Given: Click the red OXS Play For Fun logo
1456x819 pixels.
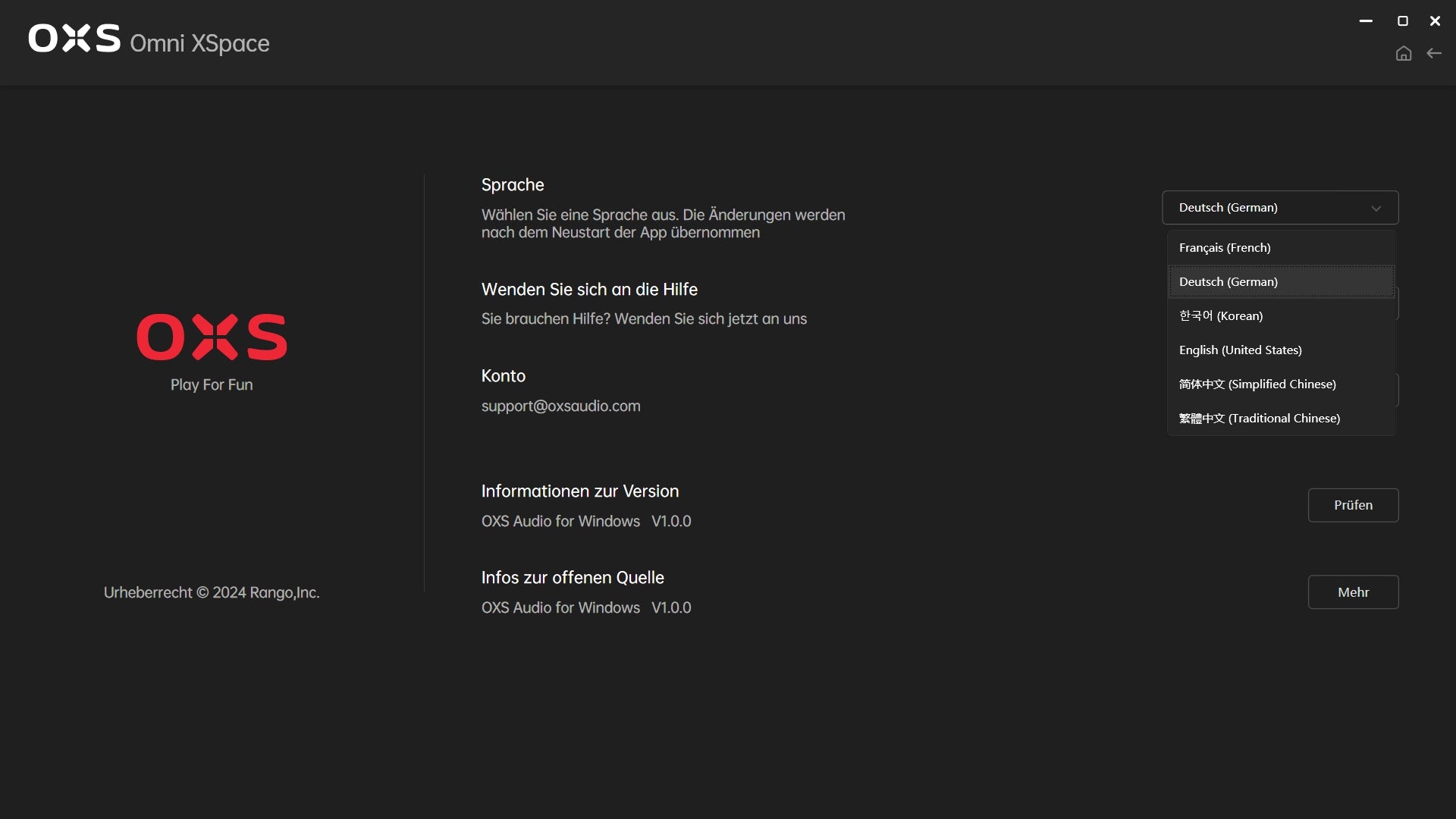Looking at the screenshot, I should [212, 337].
